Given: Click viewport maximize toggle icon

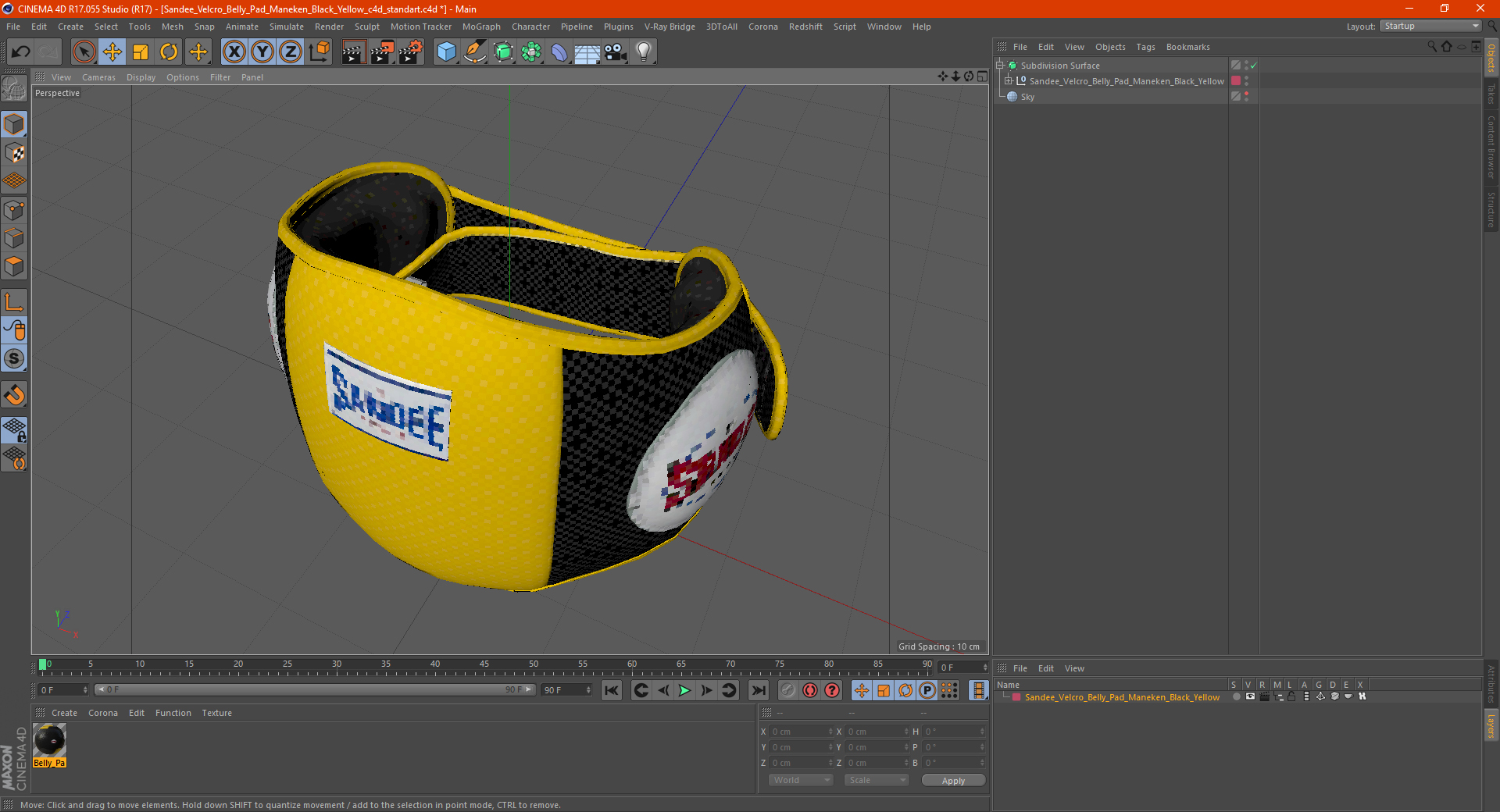Looking at the screenshot, I should (983, 77).
